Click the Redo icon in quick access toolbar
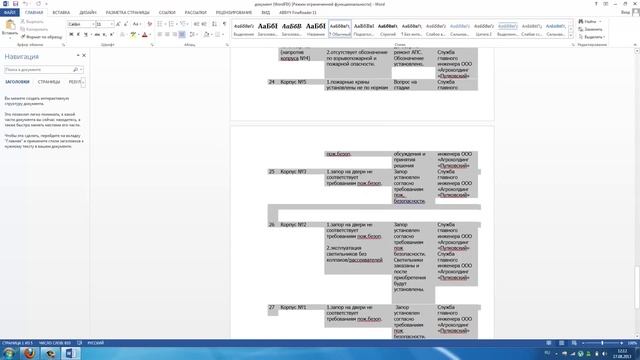The height and width of the screenshot is (360, 640). coord(38,4)
